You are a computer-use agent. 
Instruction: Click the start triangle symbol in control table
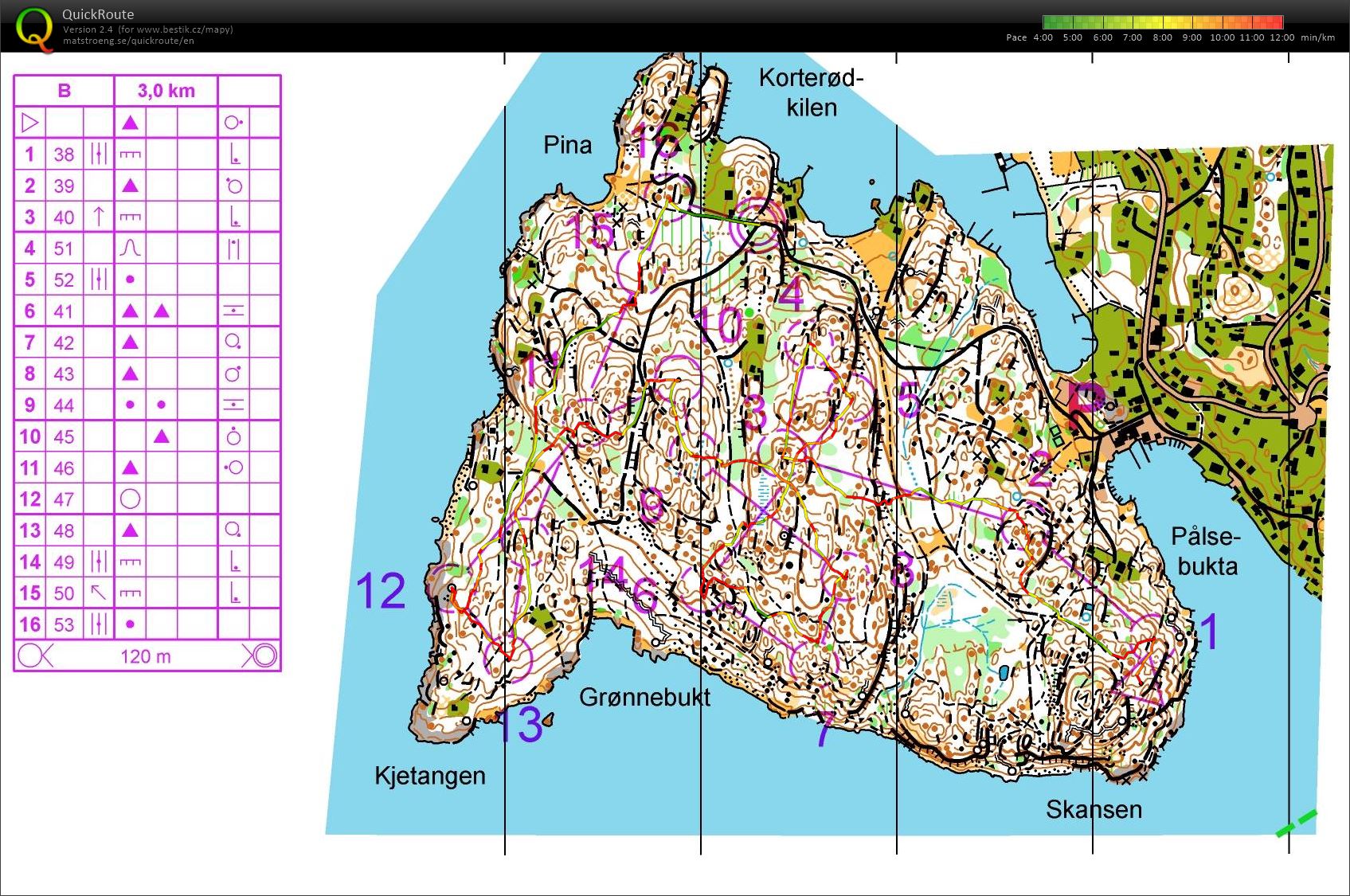click(x=29, y=123)
